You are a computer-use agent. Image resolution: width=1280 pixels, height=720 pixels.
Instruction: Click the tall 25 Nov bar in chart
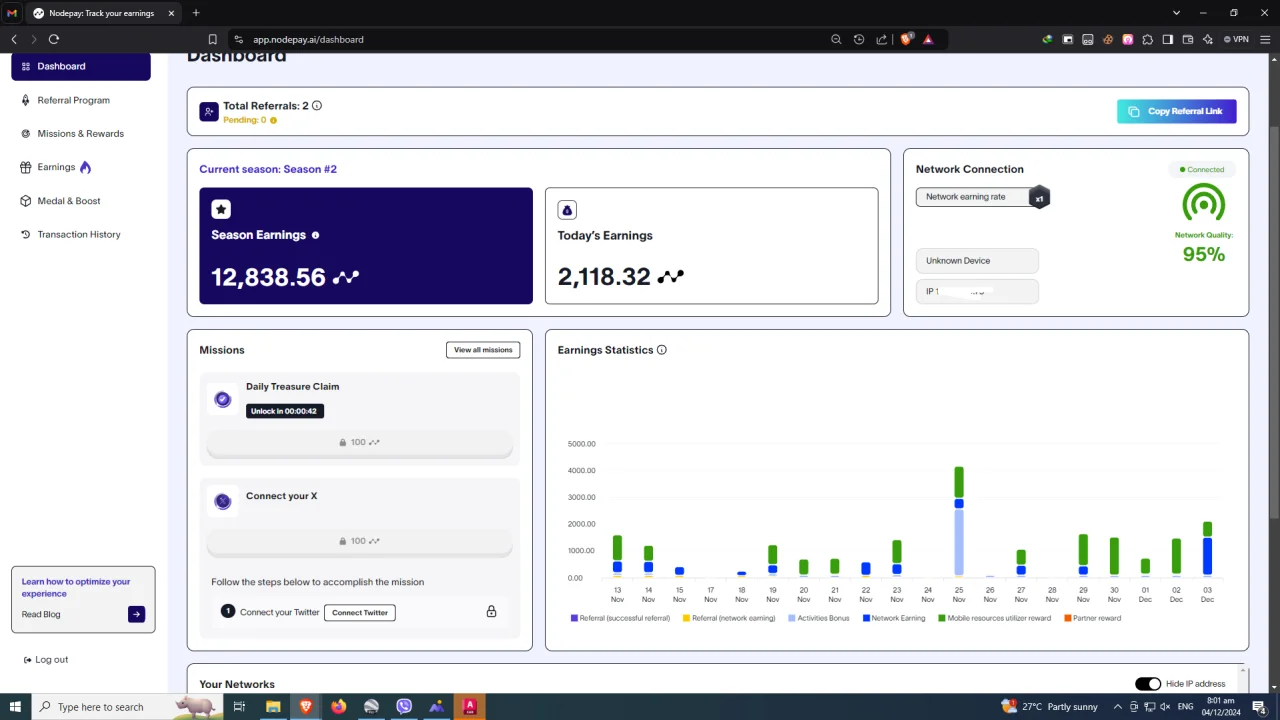959,521
